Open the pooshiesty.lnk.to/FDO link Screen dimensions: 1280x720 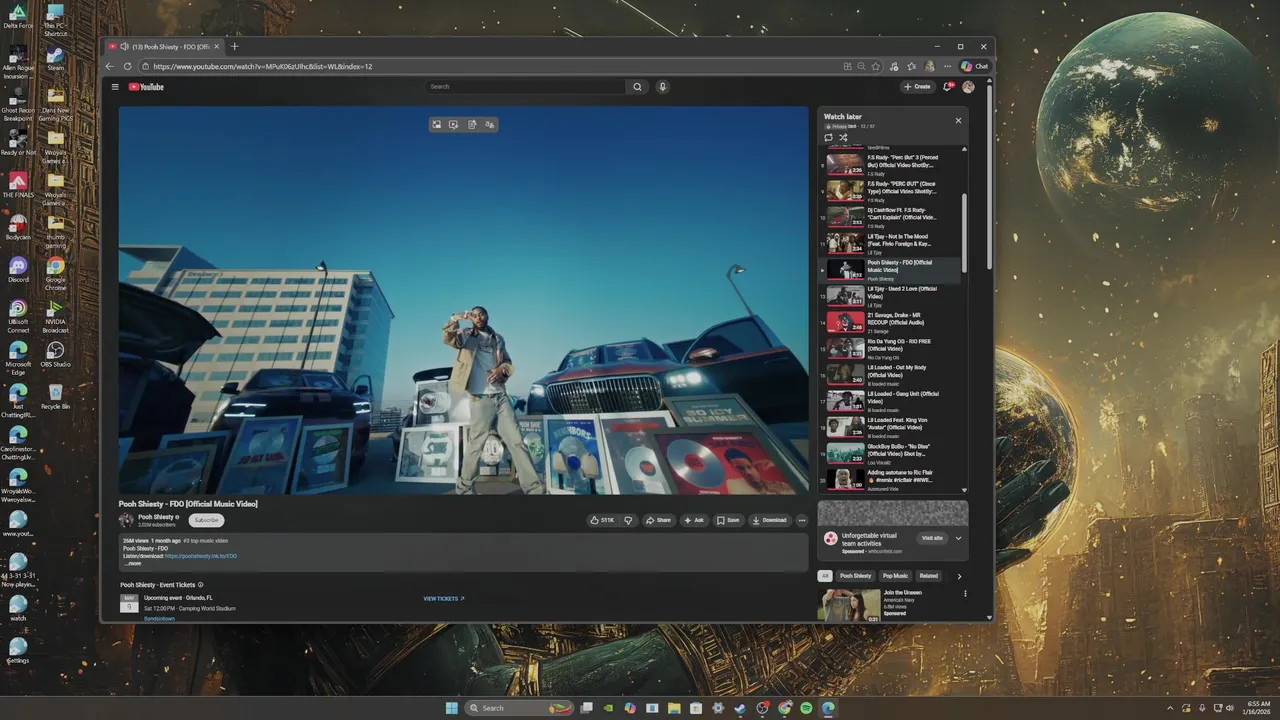click(201, 556)
